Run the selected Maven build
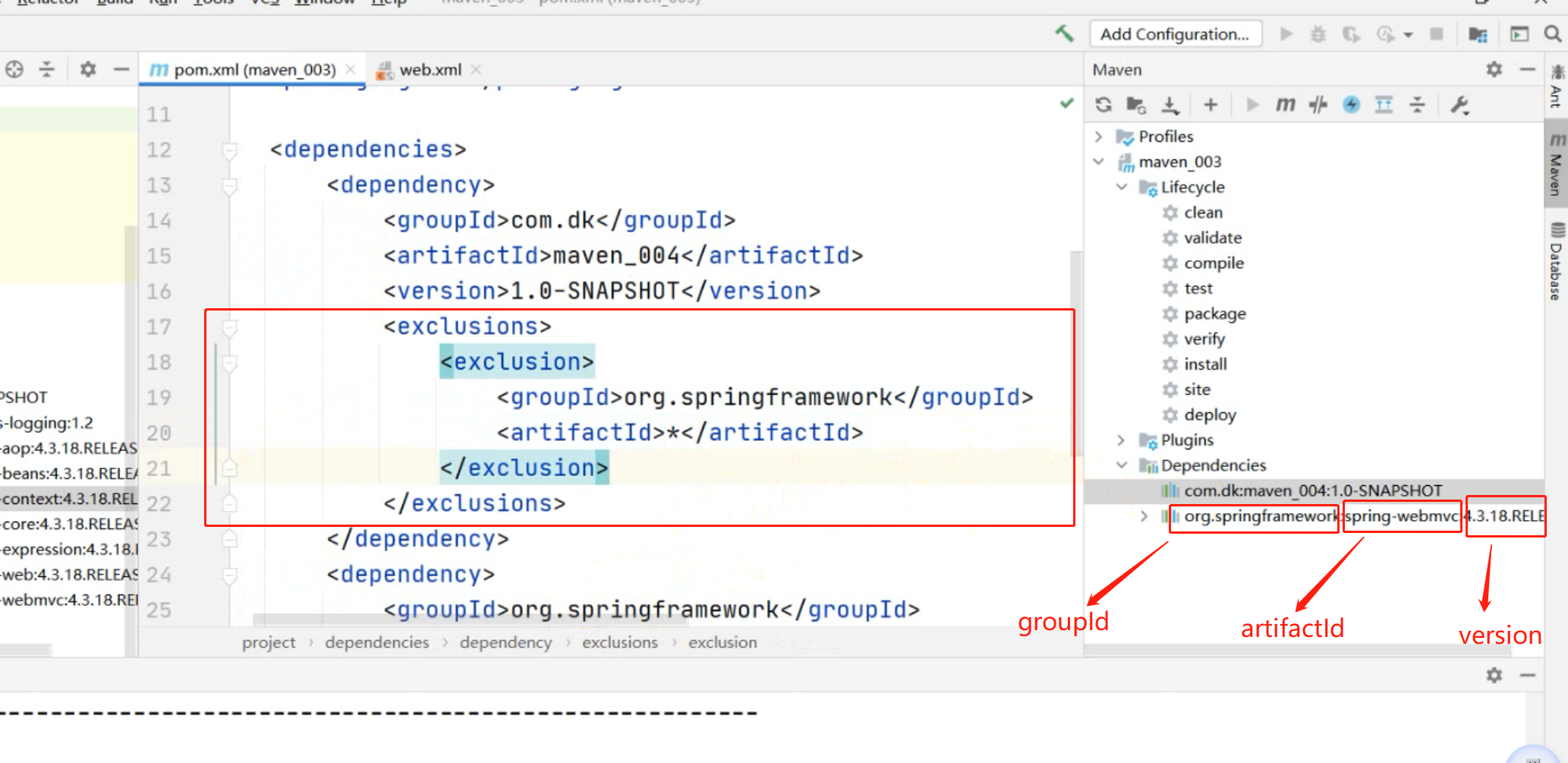1568x763 pixels. [1252, 105]
